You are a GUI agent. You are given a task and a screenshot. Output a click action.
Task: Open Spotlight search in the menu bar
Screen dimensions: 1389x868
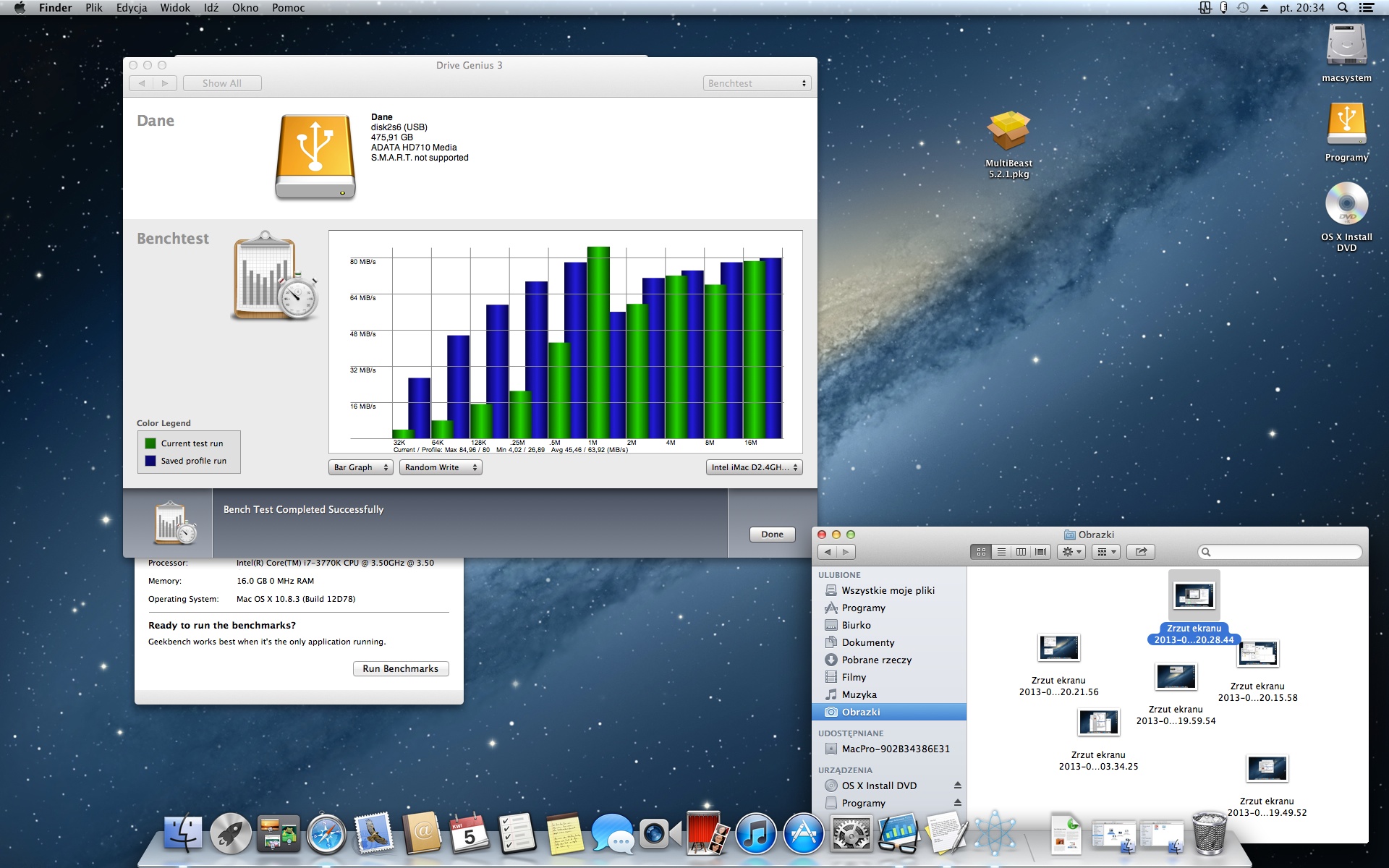tap(1342, 8)
